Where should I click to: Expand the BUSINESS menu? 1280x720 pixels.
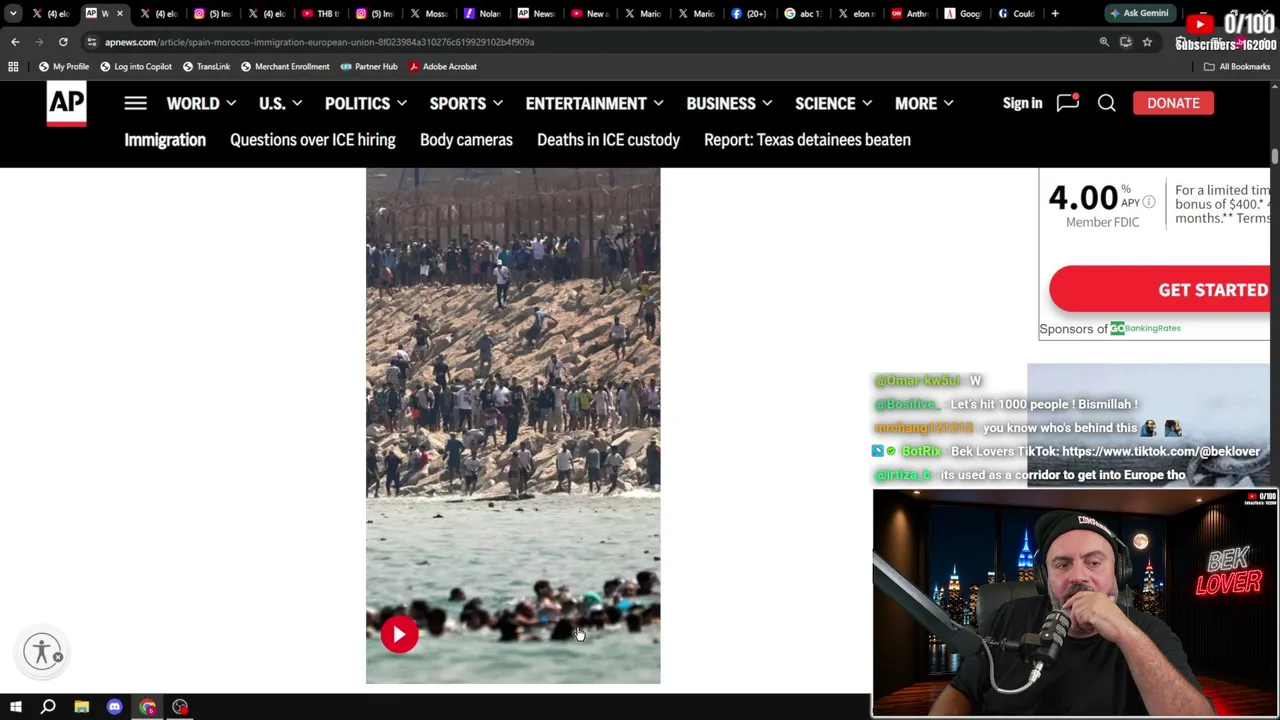[x=729, y=103]
